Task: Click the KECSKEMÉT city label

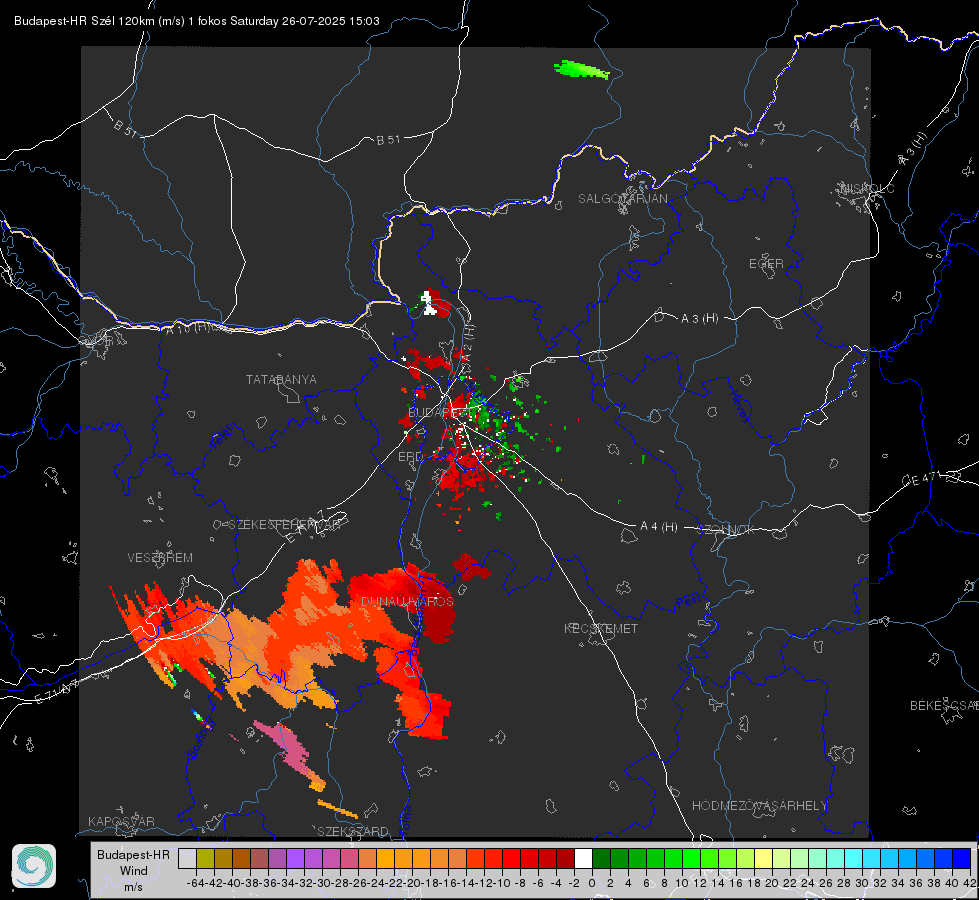Action: [x=601, y=629]
